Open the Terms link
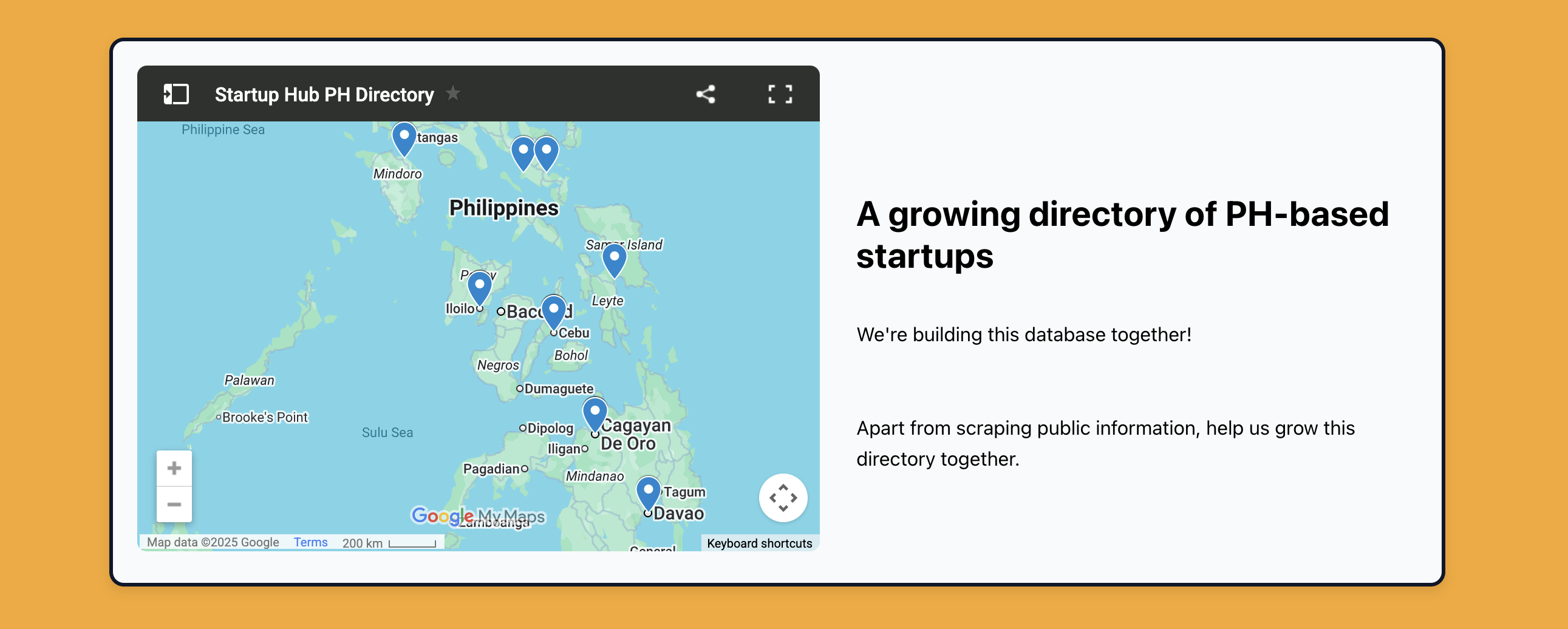Image resolution: width=1568 pixels, height=629 pixels. 310,542
